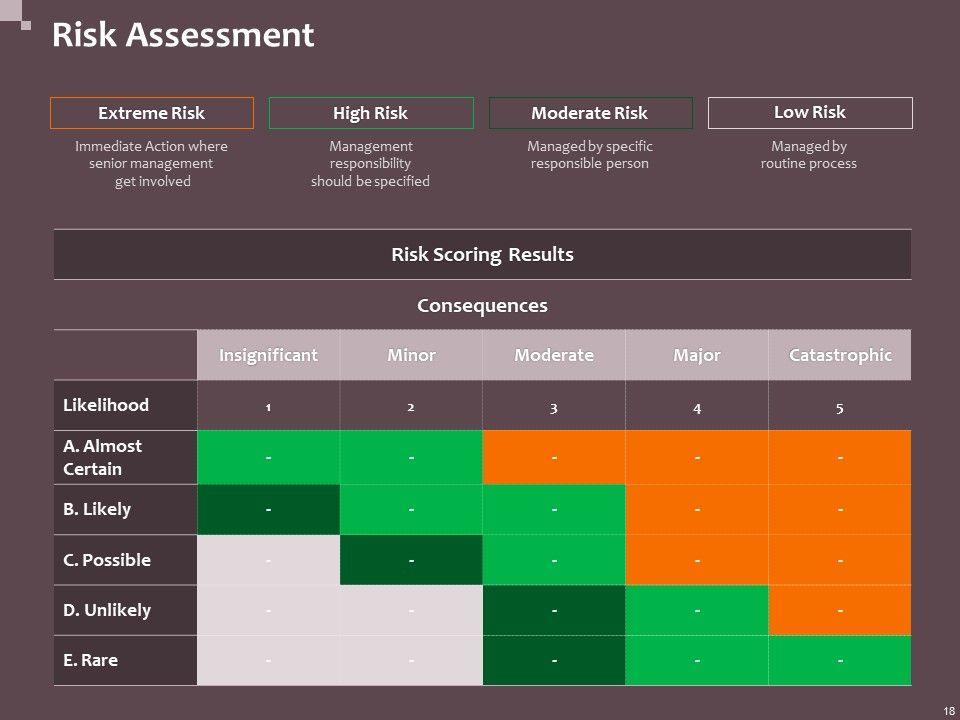Select the Low Risk legend box
The width and height of the screenshot is (960, 720).
[x=810, y=113]
